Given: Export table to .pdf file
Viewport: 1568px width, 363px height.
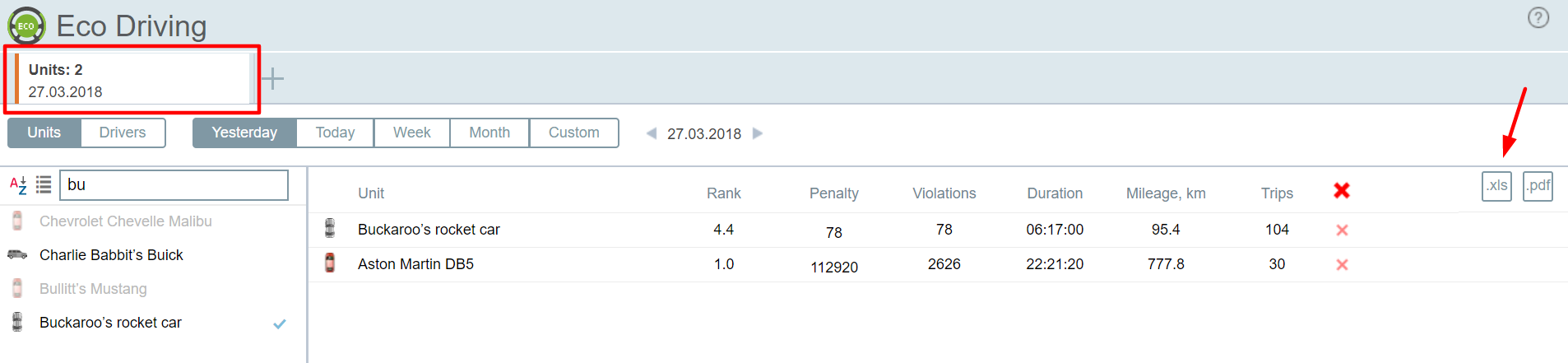Looking at the screenshot, I should coord(1538,186).
